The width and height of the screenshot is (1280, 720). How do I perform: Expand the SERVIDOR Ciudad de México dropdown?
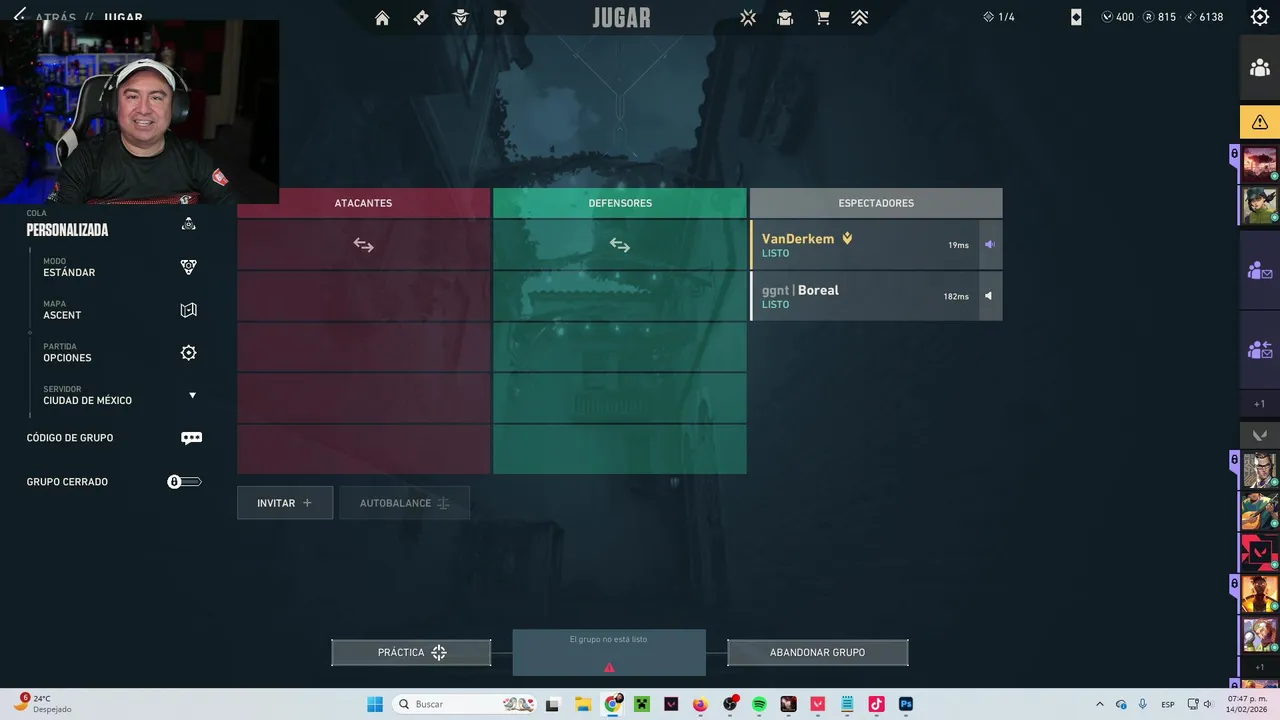tap(192, 395)
